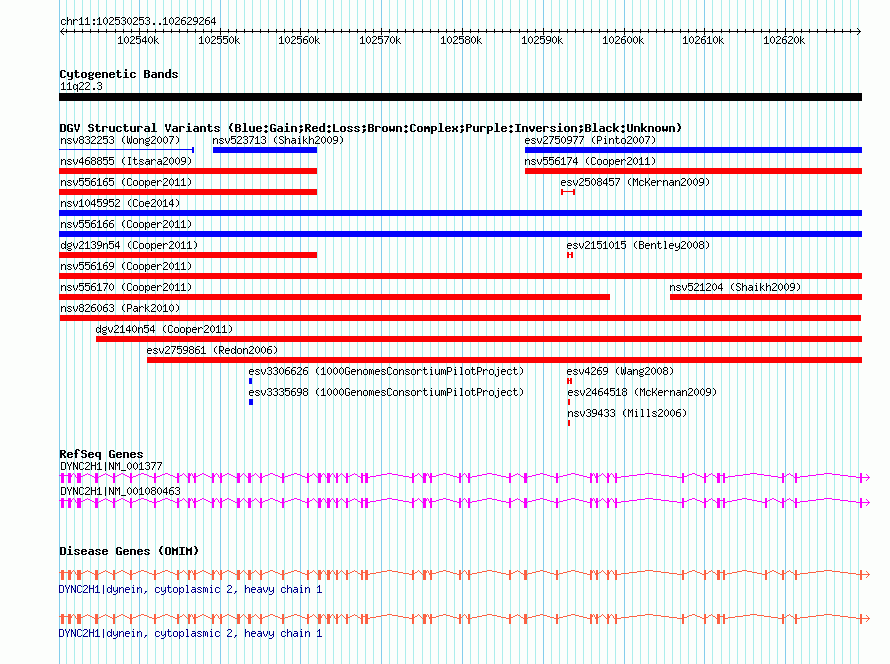Open the esv2151015 (Bentley2008) variant
The image size is (890, 664).
[x=638, y=245]
